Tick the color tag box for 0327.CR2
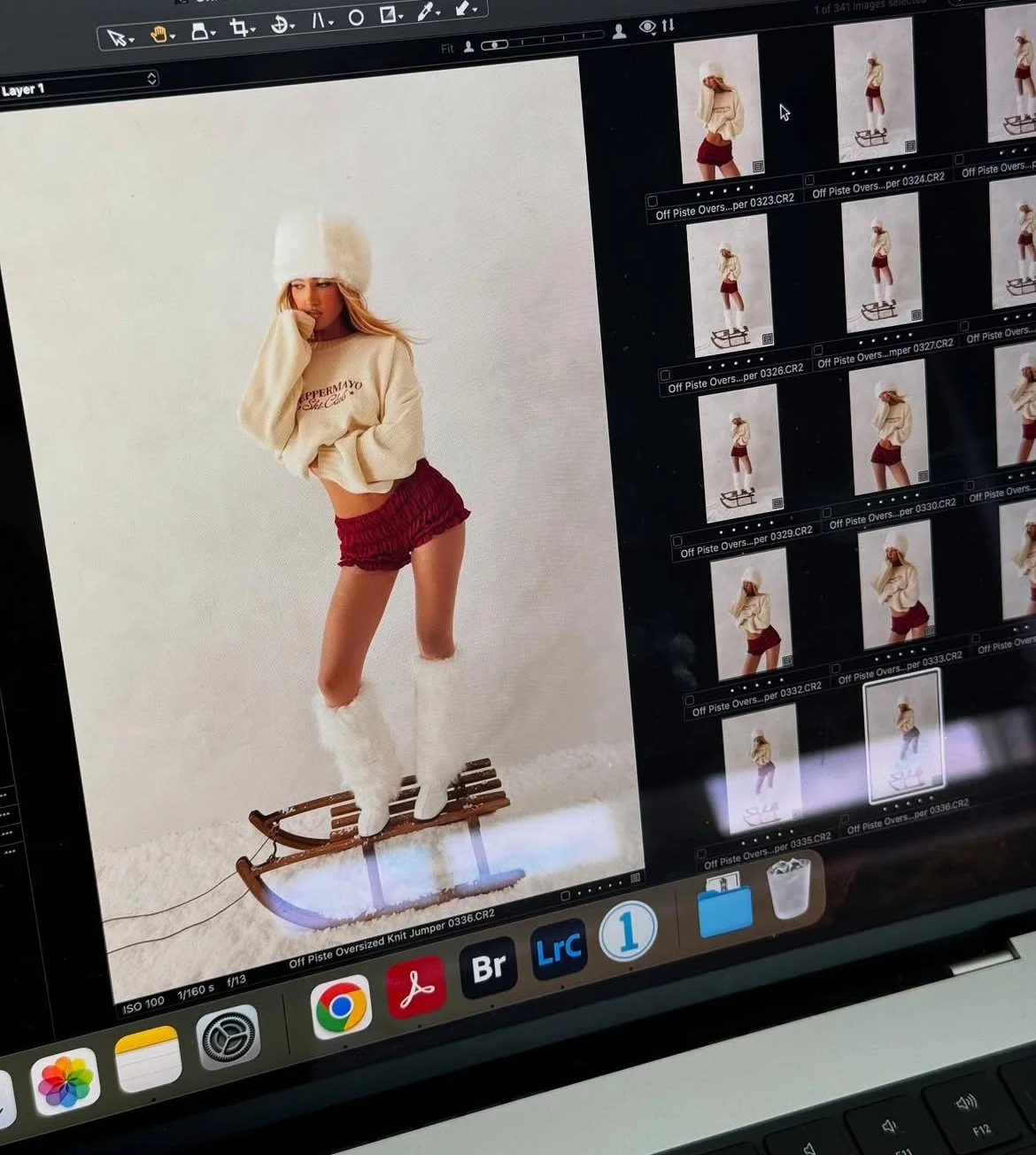This screenshot has height=1155, width=1036. (818, 351)
